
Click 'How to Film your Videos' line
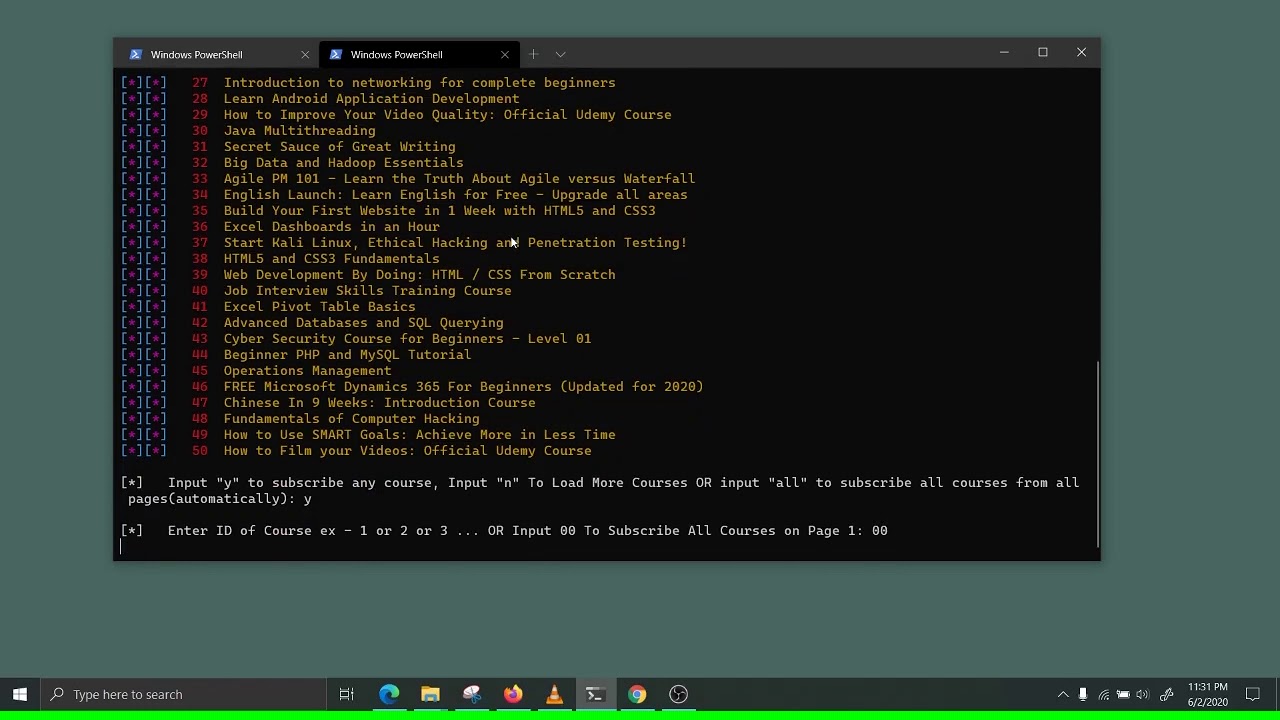click(407, 451)
